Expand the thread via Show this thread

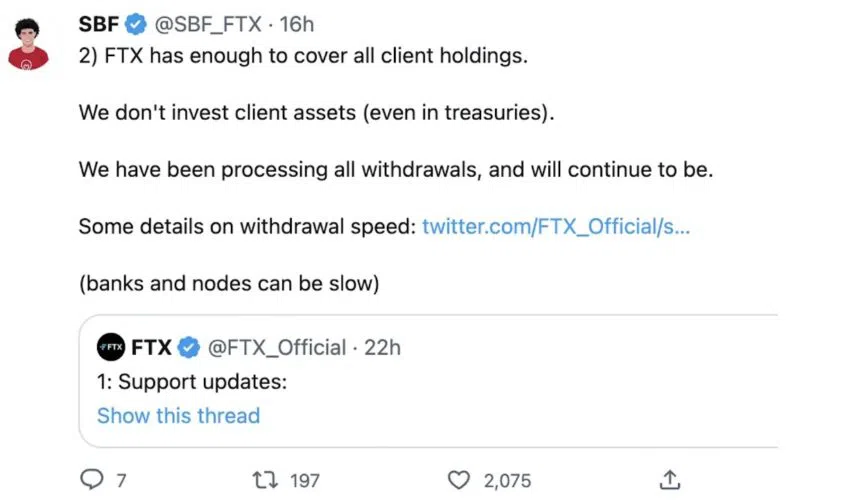click(x=178, y=415)
